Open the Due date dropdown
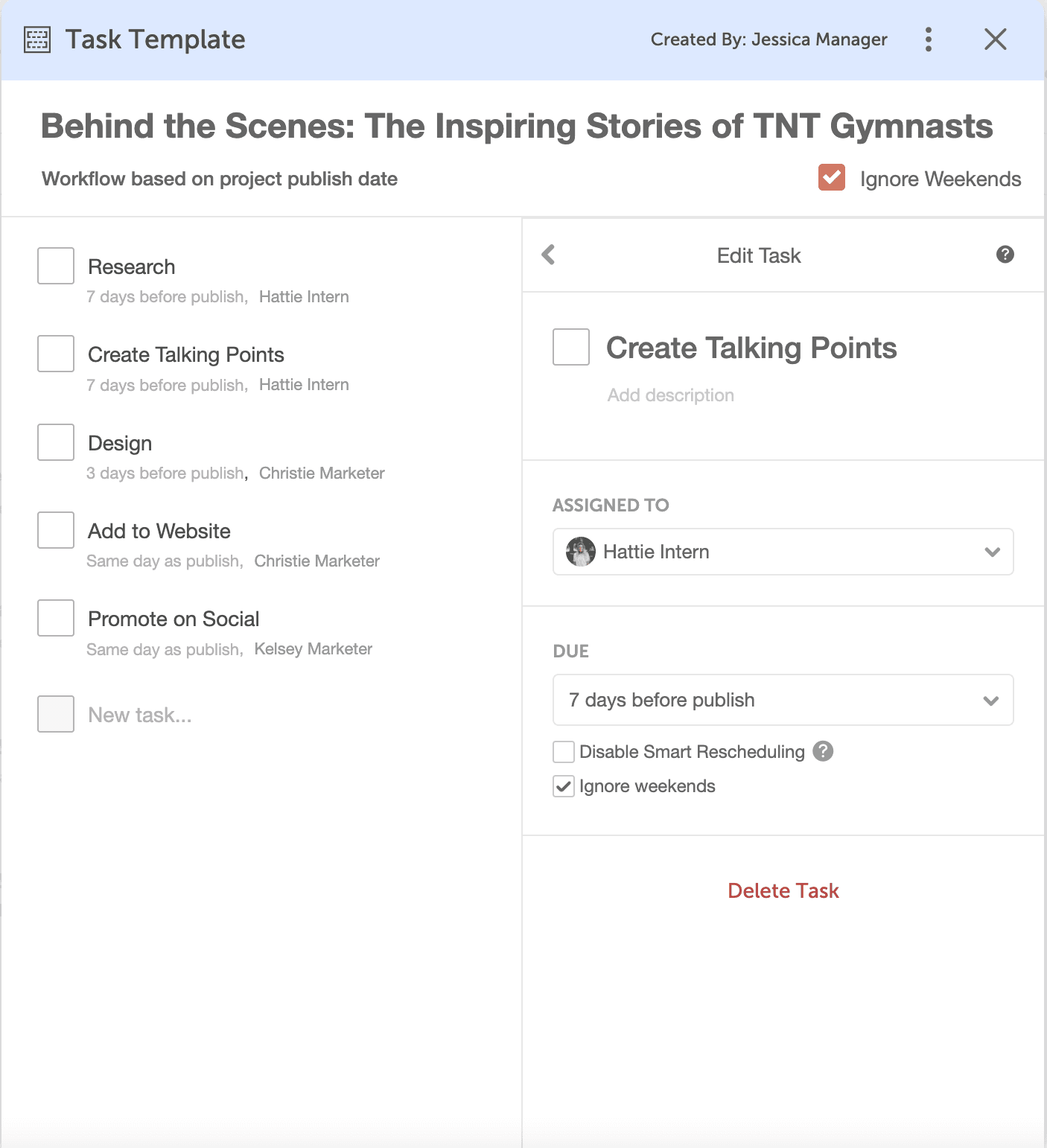 click(783, 700)
